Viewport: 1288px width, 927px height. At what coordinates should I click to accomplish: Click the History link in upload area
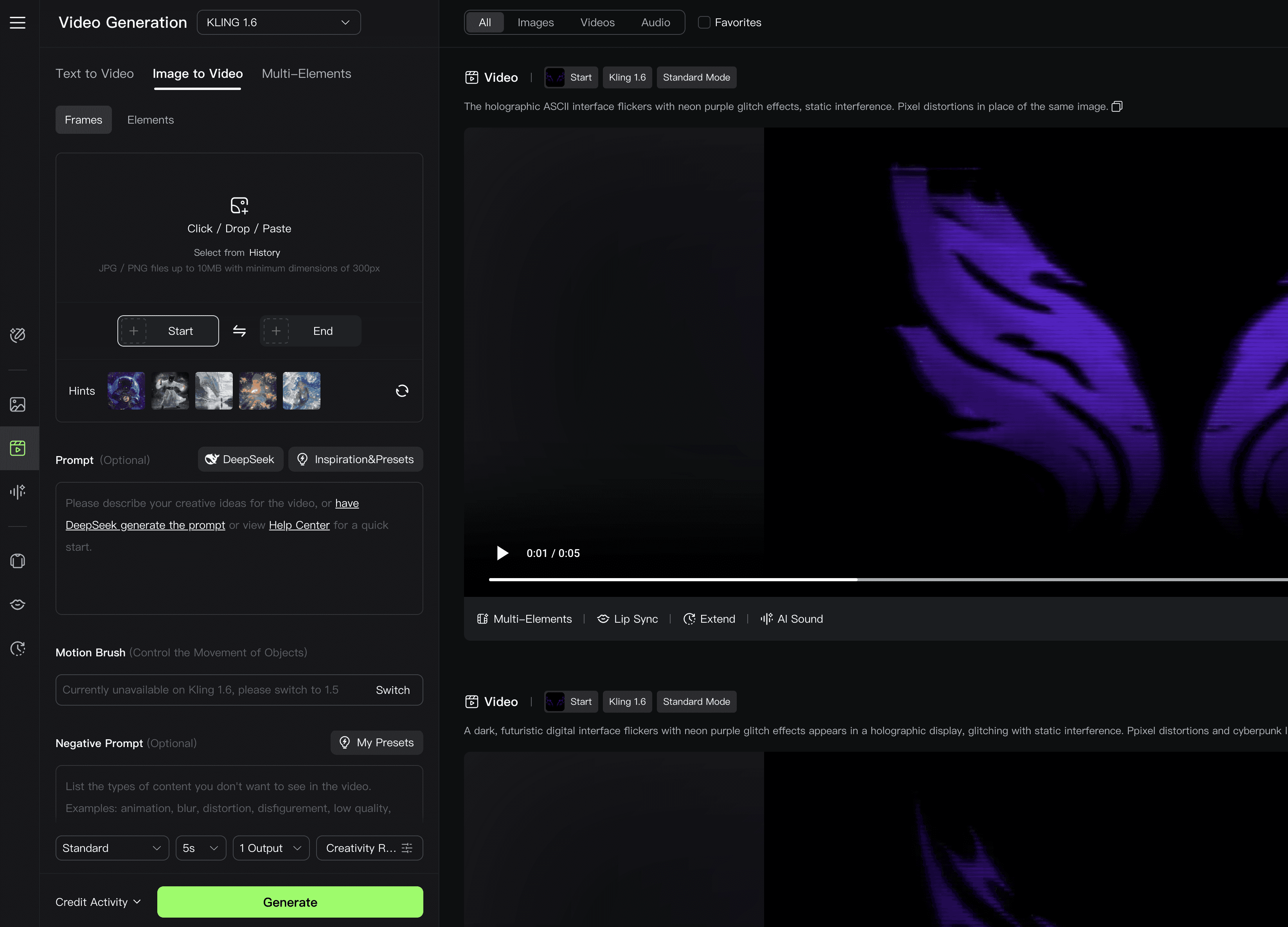pos(264,253)
